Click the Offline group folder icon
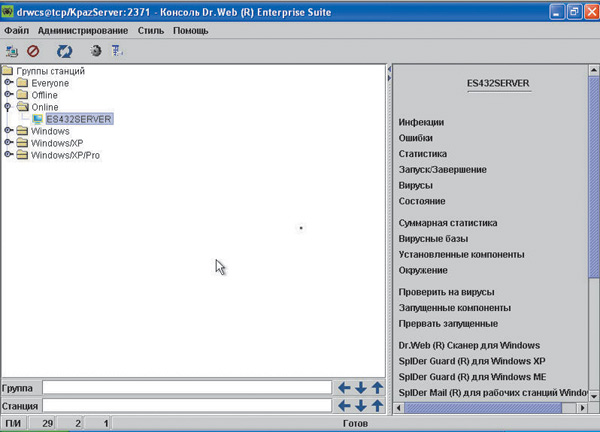The height and width of the screenshot is (432, 600). pyautogui.click(x=23, y=95)
